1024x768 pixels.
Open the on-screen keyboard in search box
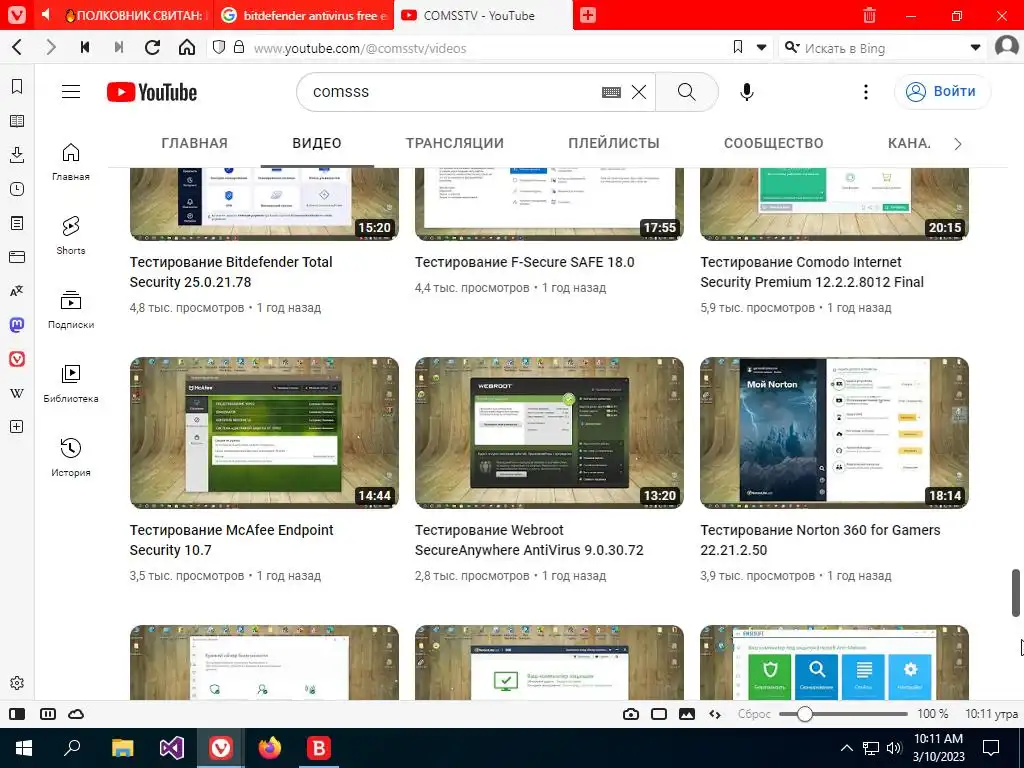(x=611, y=92)
